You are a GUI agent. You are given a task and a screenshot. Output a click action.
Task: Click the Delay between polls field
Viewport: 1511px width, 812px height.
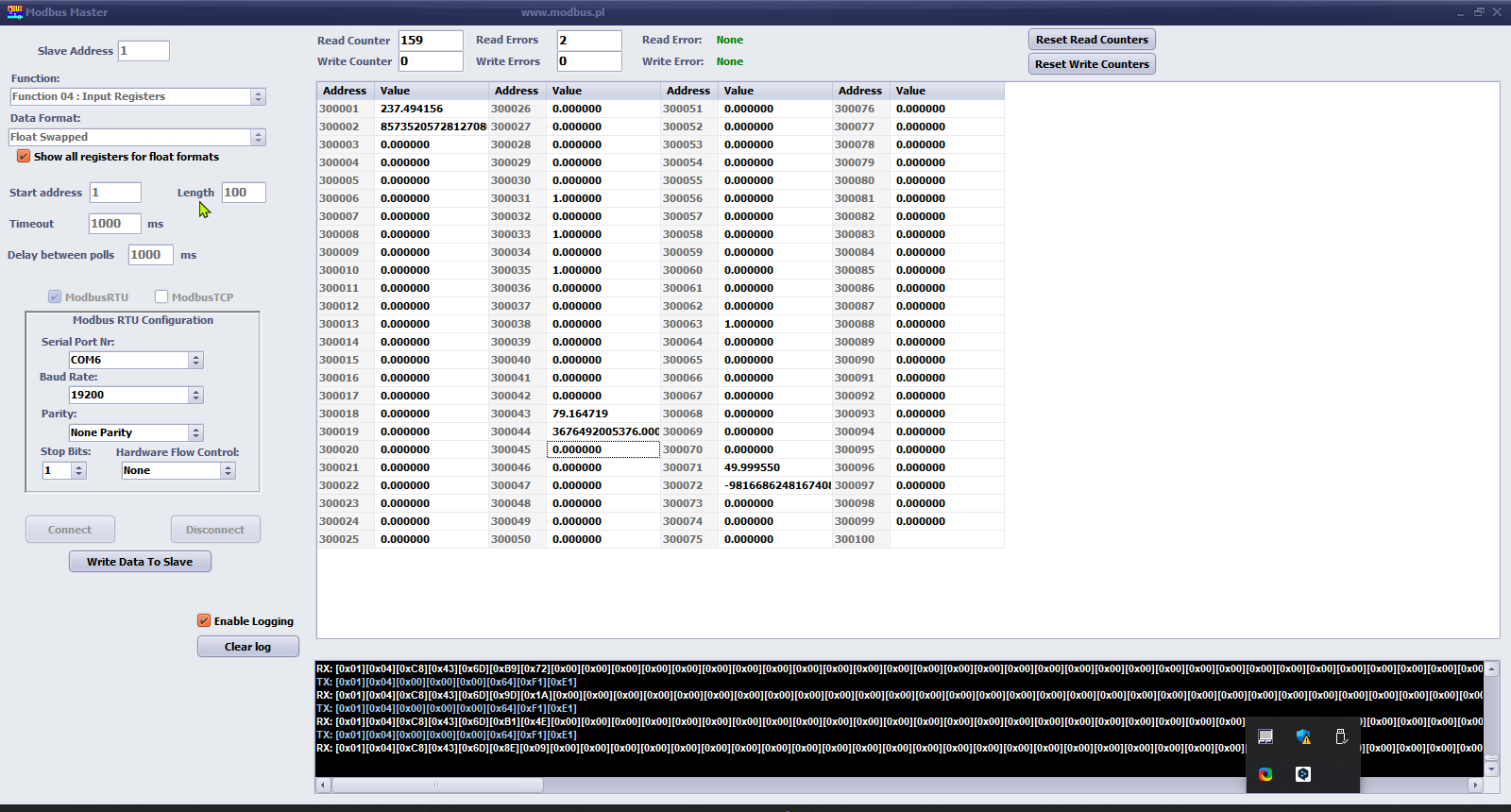(151, 255)
